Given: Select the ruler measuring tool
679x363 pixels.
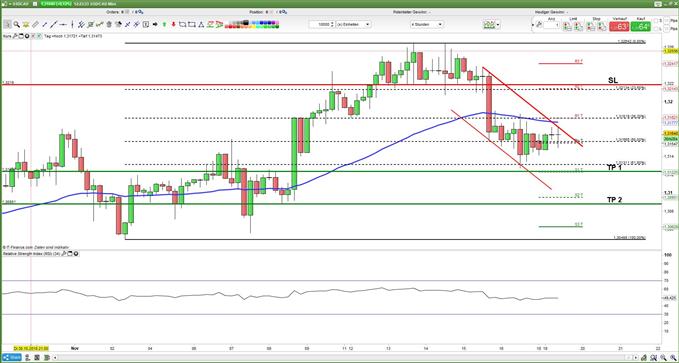Looking at the screenshot, I should (x=35, y=24).
